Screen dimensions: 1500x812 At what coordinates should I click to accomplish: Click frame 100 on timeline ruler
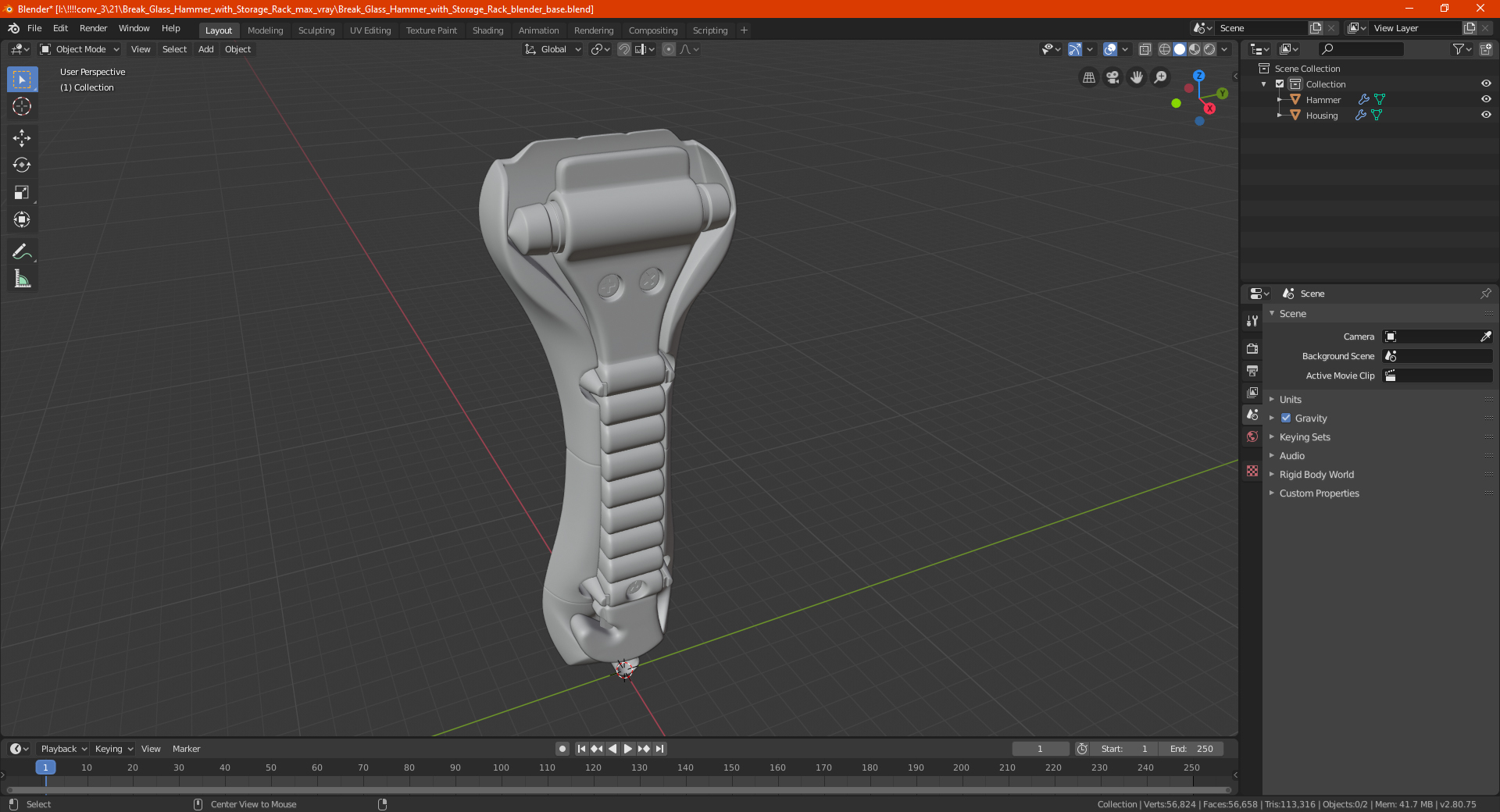501,767
